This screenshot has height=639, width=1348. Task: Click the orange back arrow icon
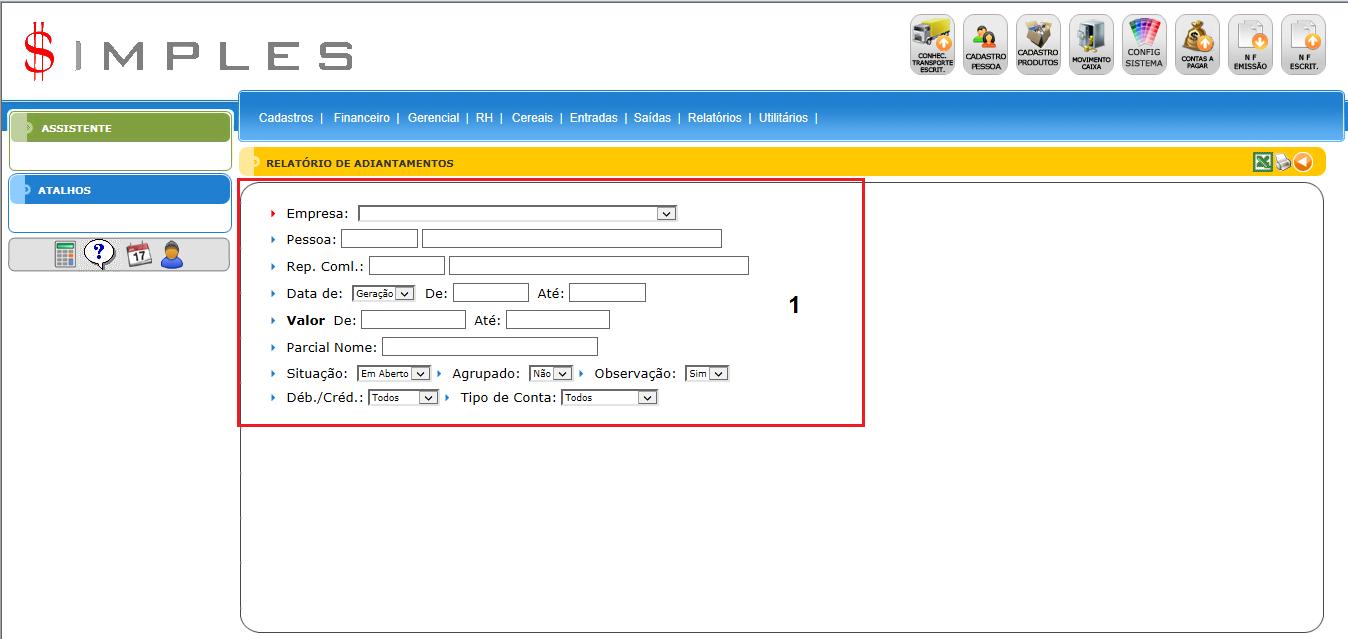click(1303, 162)
